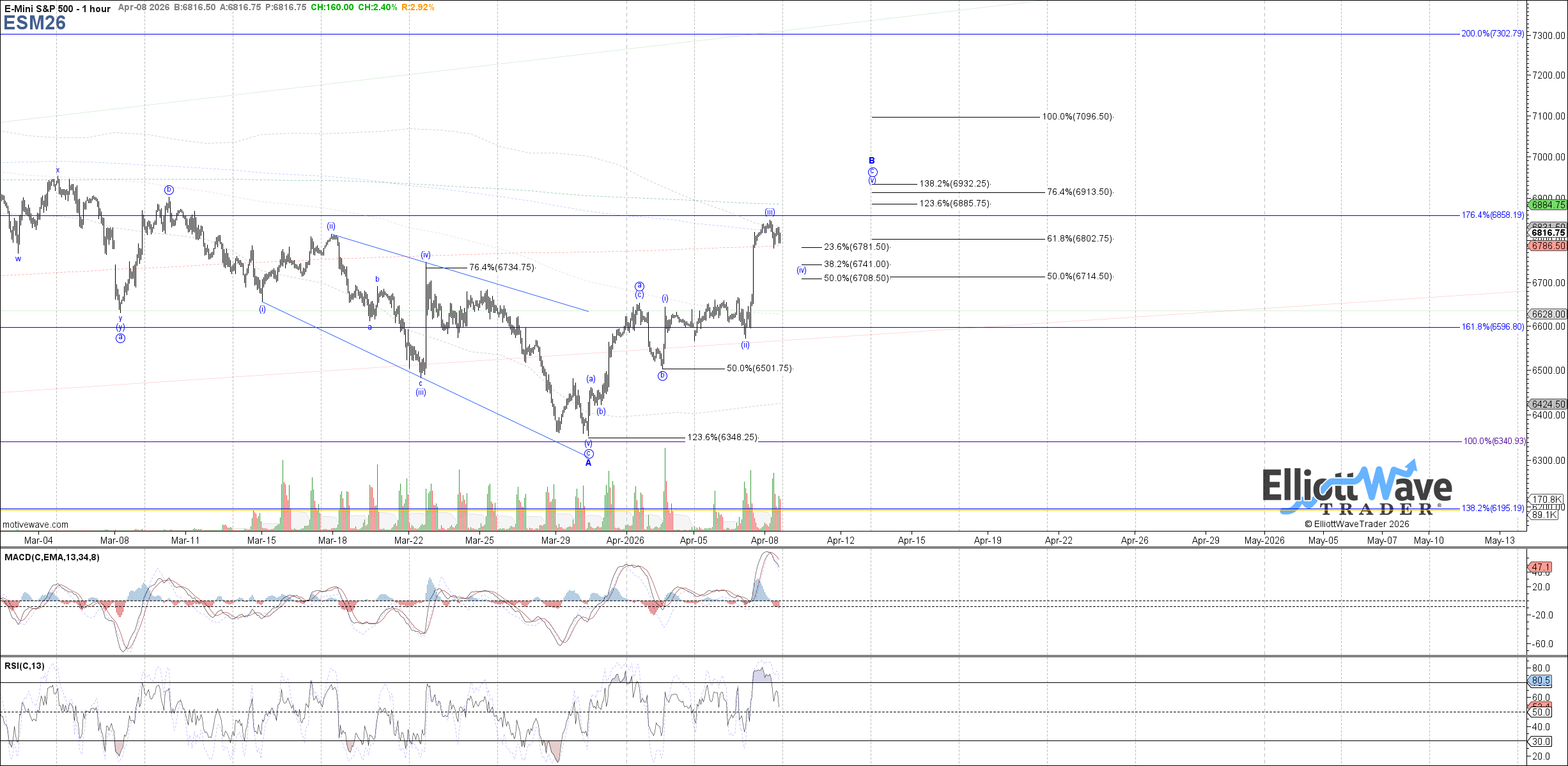Select the red 6786.50 price tag
Image resolution: width=1568 pixels, height=766 pixels.
coord(1548,246)
